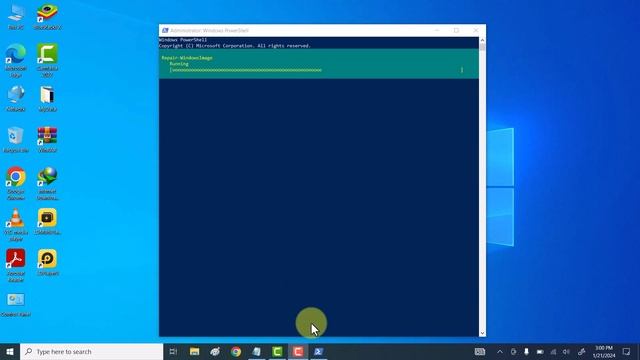This screenshot has width=640, height=360.
Task: Switch to green Camtasia taskbar icon
Action: click(x=277, y=351)
